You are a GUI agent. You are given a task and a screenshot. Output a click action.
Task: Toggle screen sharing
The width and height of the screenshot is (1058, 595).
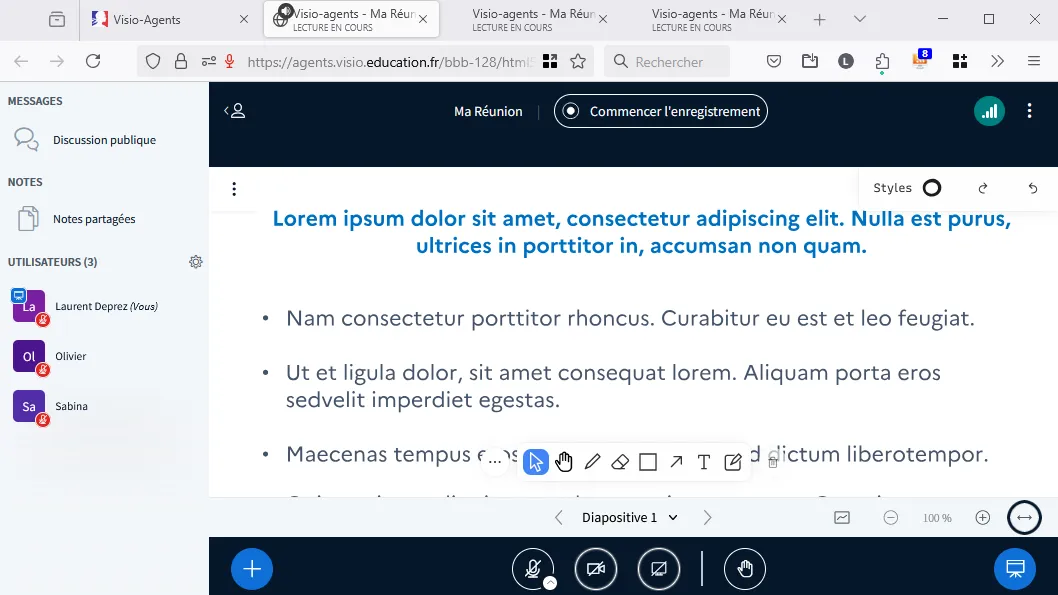coord(659,569)
